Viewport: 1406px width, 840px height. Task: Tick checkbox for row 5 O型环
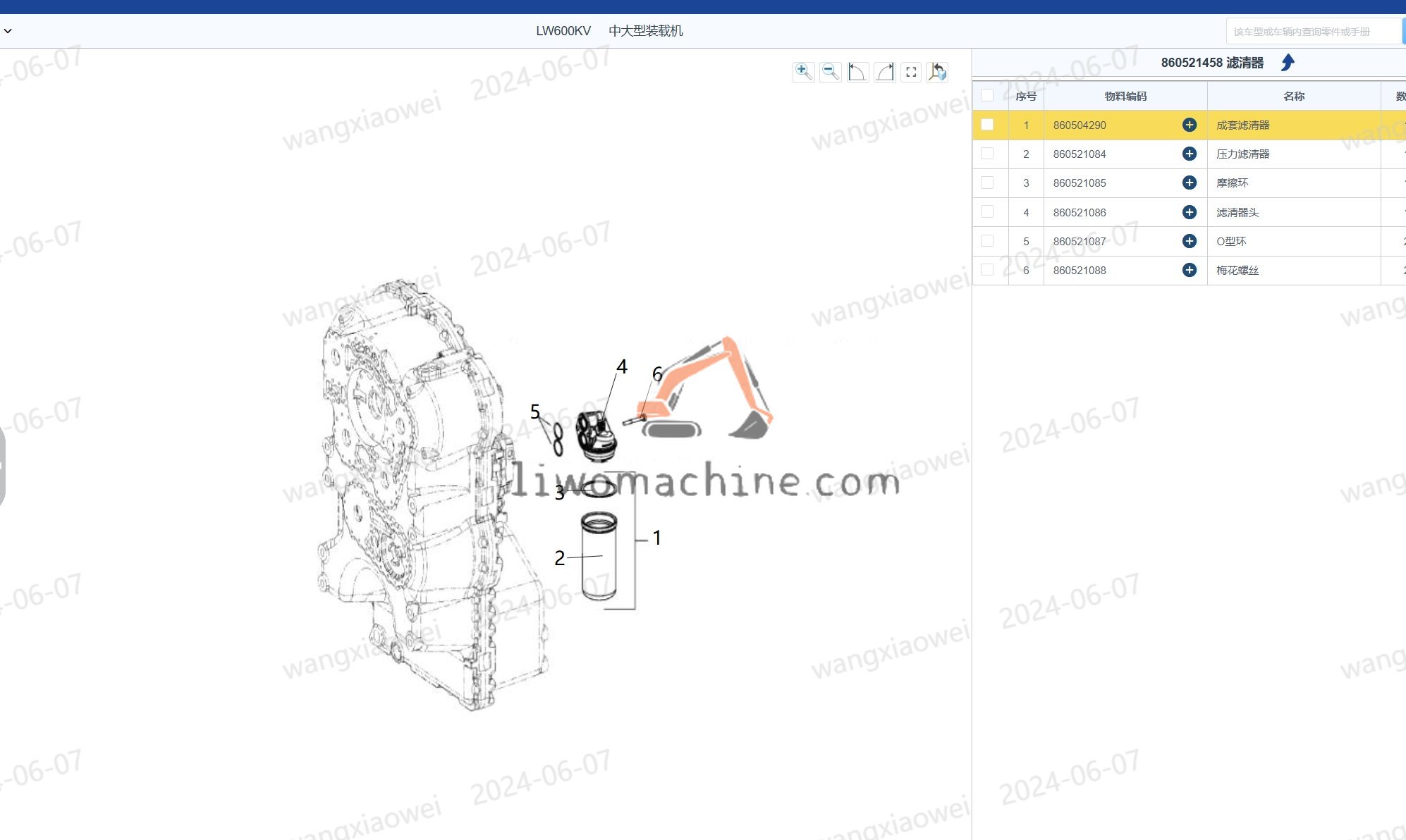(x=987, y=241)
